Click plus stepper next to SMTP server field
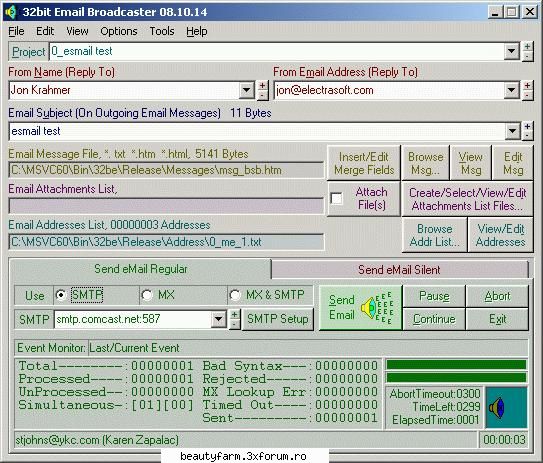This screenshot has width=543, height=463. pos(234,314)
